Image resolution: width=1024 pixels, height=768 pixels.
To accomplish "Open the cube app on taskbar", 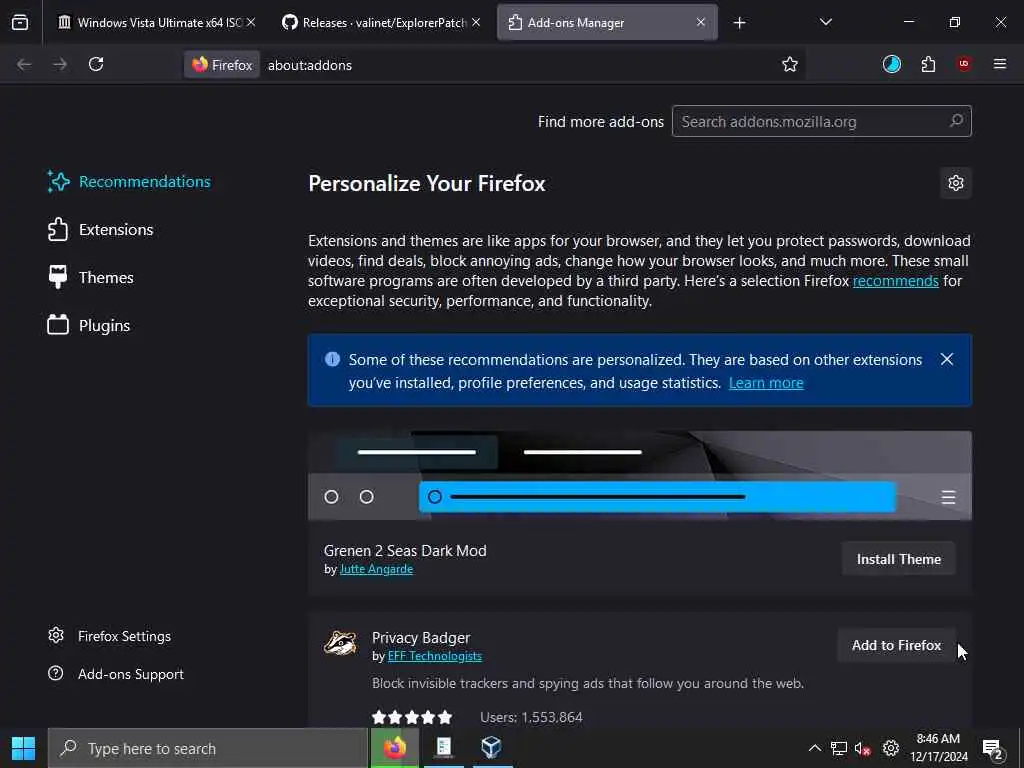I will click(x=492, y=748).
